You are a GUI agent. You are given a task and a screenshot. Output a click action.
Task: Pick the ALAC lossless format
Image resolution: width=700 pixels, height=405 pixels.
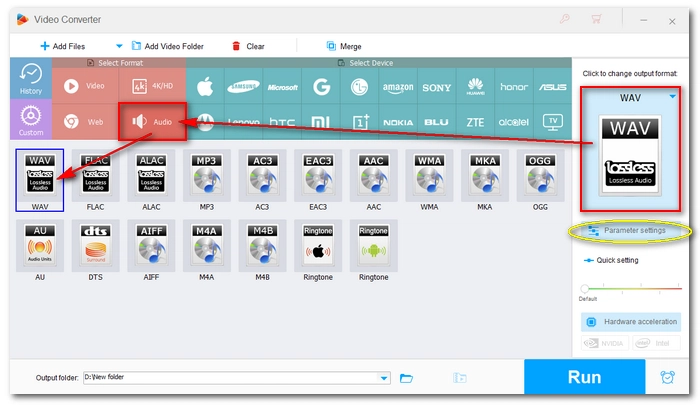pos(151,175)
